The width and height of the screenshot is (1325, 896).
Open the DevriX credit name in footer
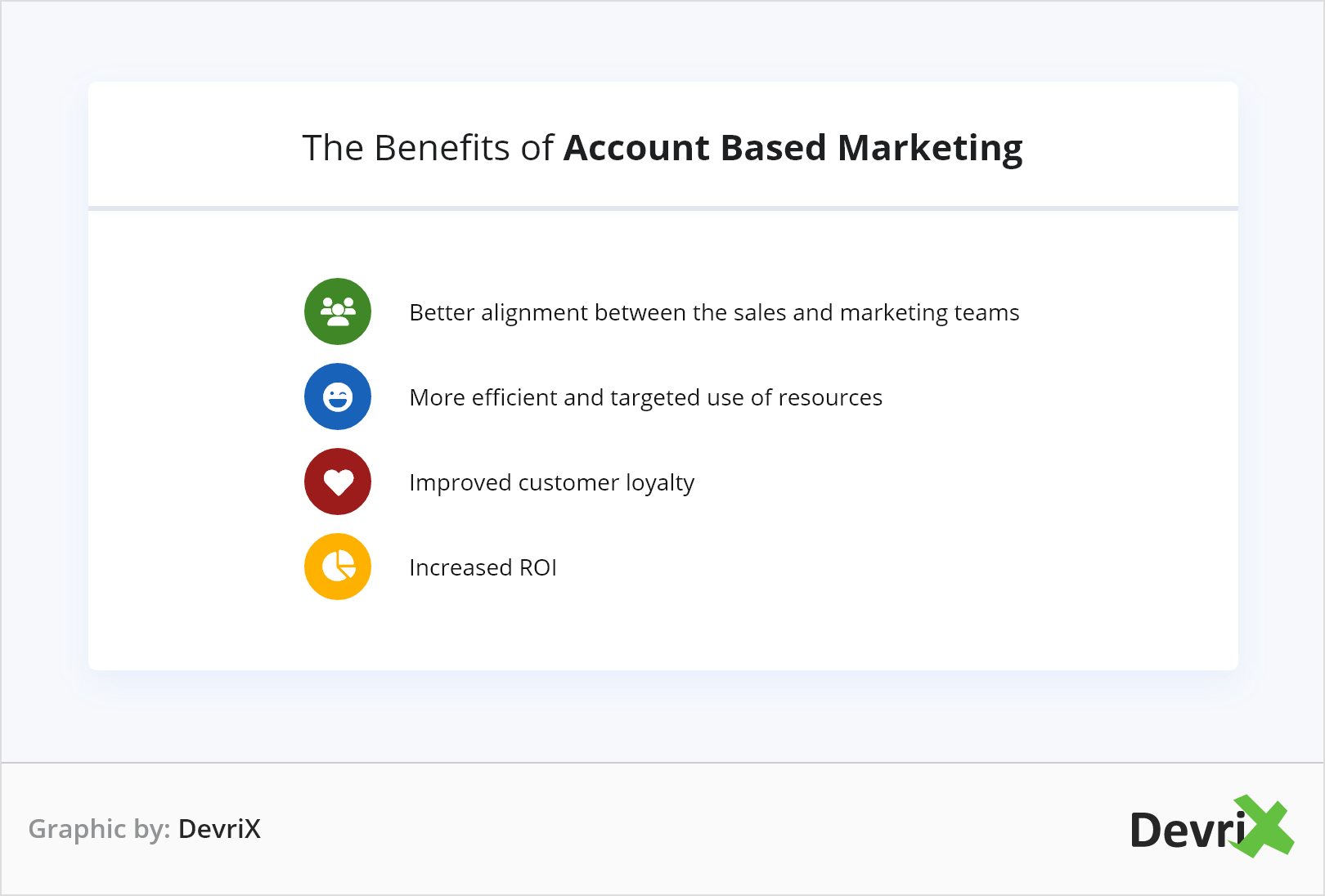[219, 829]
